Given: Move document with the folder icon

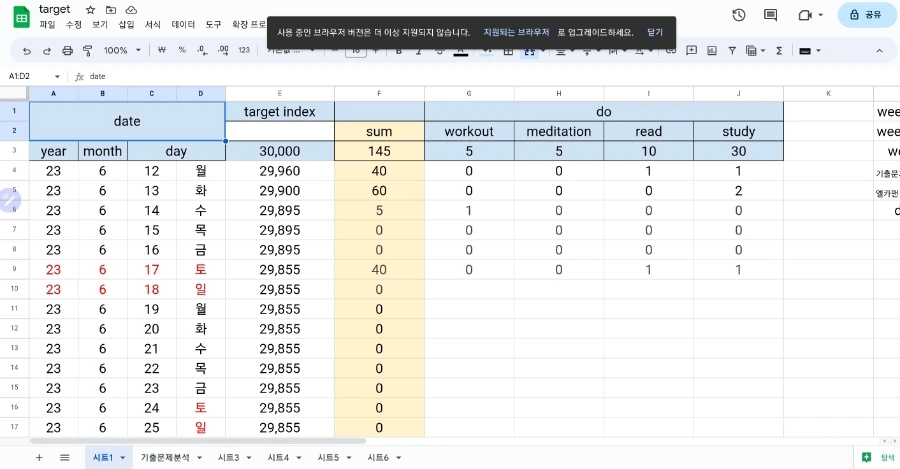Looking at the screenshot, I should click(x=111, y=10).
